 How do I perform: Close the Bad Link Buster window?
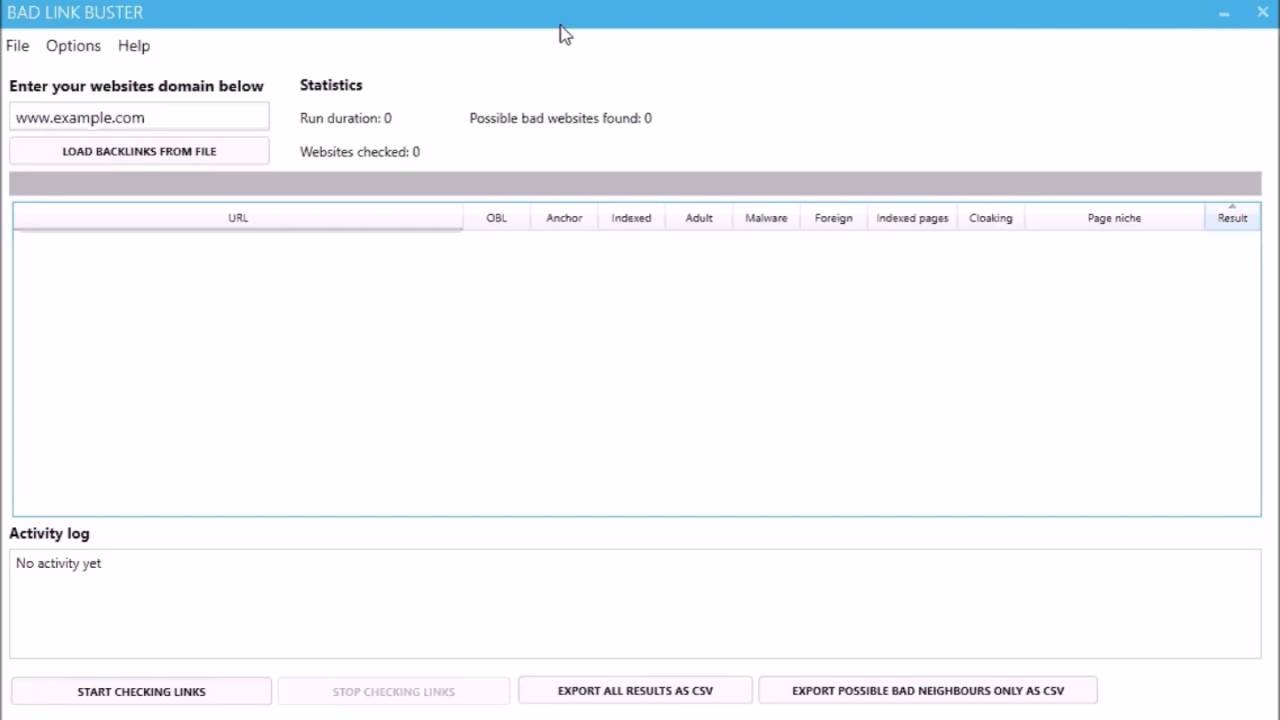point(1262,13)
